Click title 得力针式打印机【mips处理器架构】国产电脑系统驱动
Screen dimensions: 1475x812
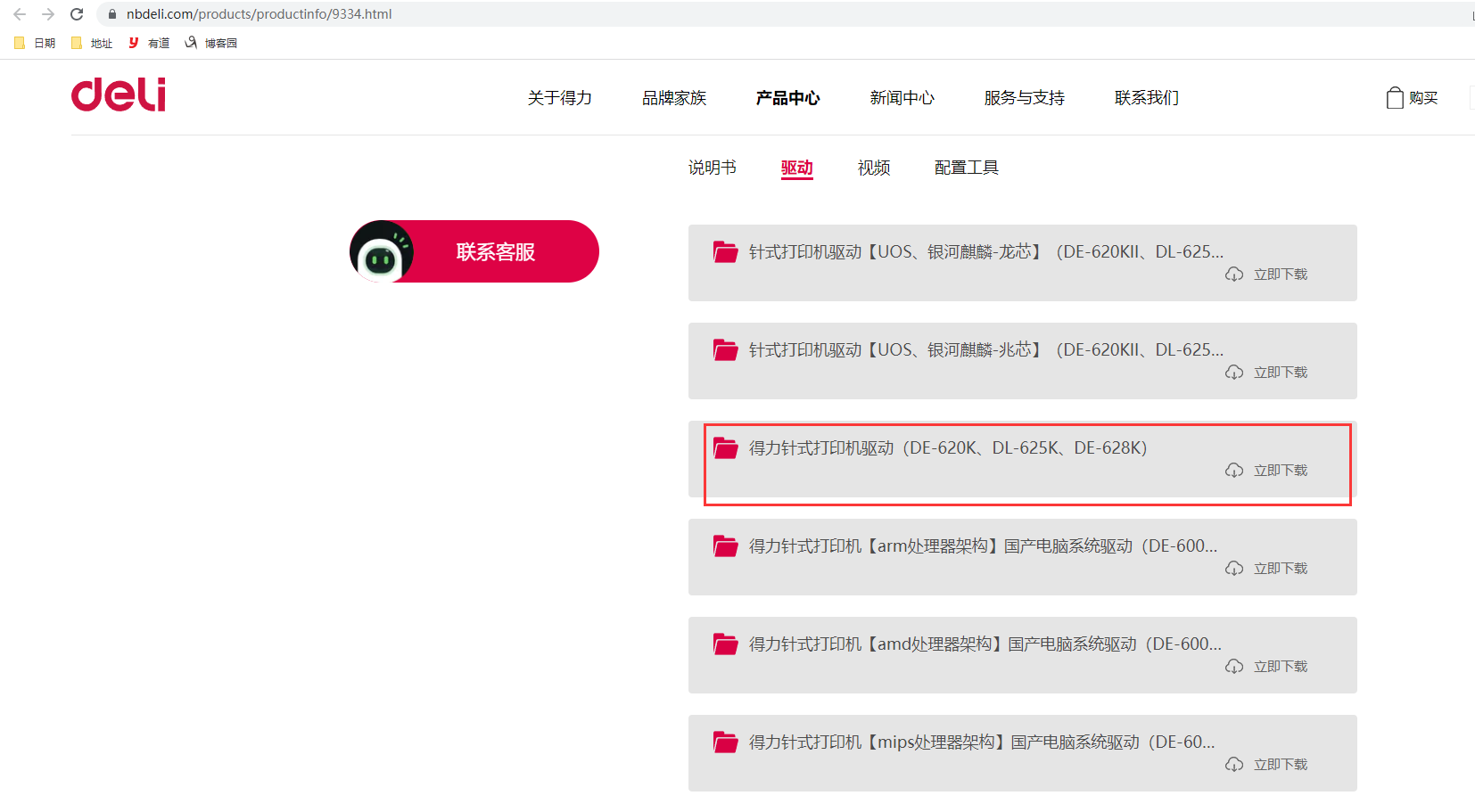(x=982, y=742)
